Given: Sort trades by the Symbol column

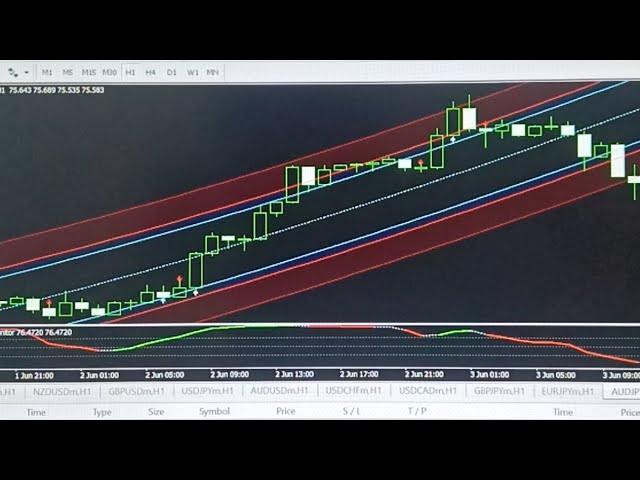Looking at the screenshot, I should [214, 411].
